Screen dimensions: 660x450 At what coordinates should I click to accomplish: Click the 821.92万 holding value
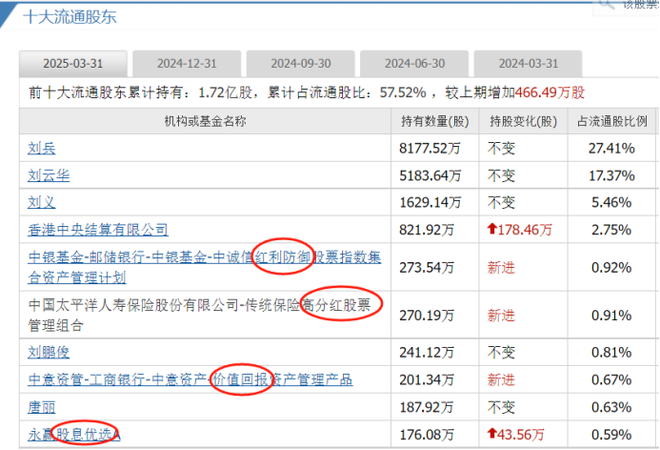[426, 230]
